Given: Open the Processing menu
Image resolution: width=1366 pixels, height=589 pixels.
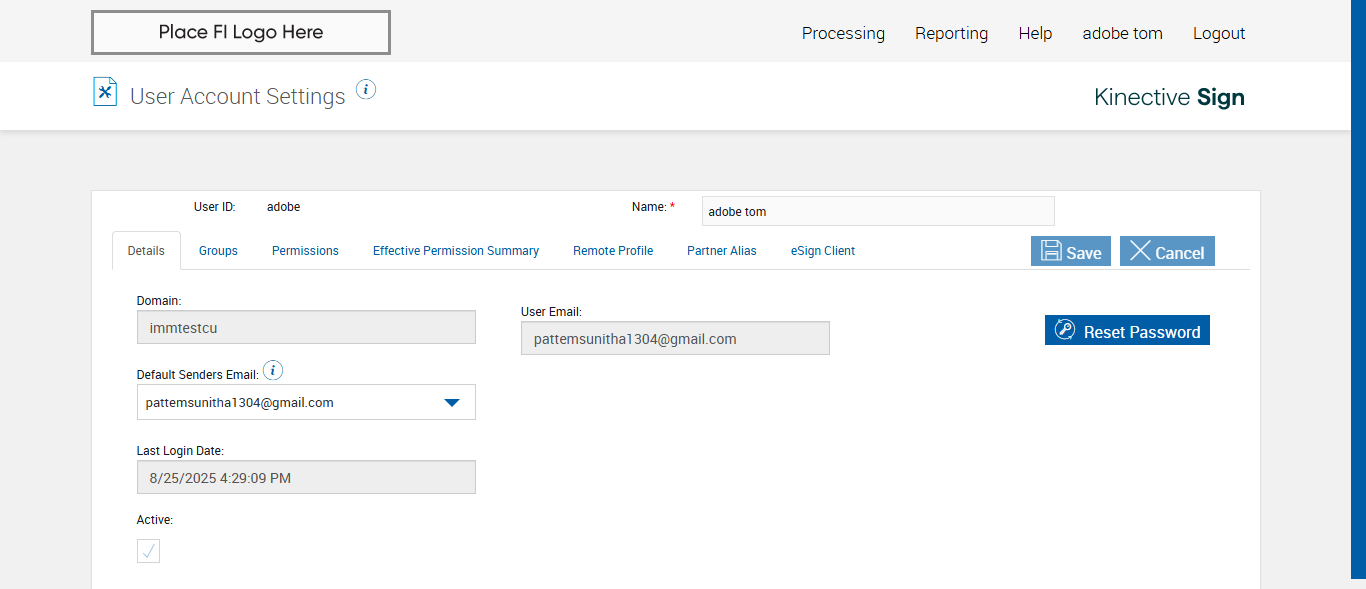Looking at the screenshot, I should (843, 33).
